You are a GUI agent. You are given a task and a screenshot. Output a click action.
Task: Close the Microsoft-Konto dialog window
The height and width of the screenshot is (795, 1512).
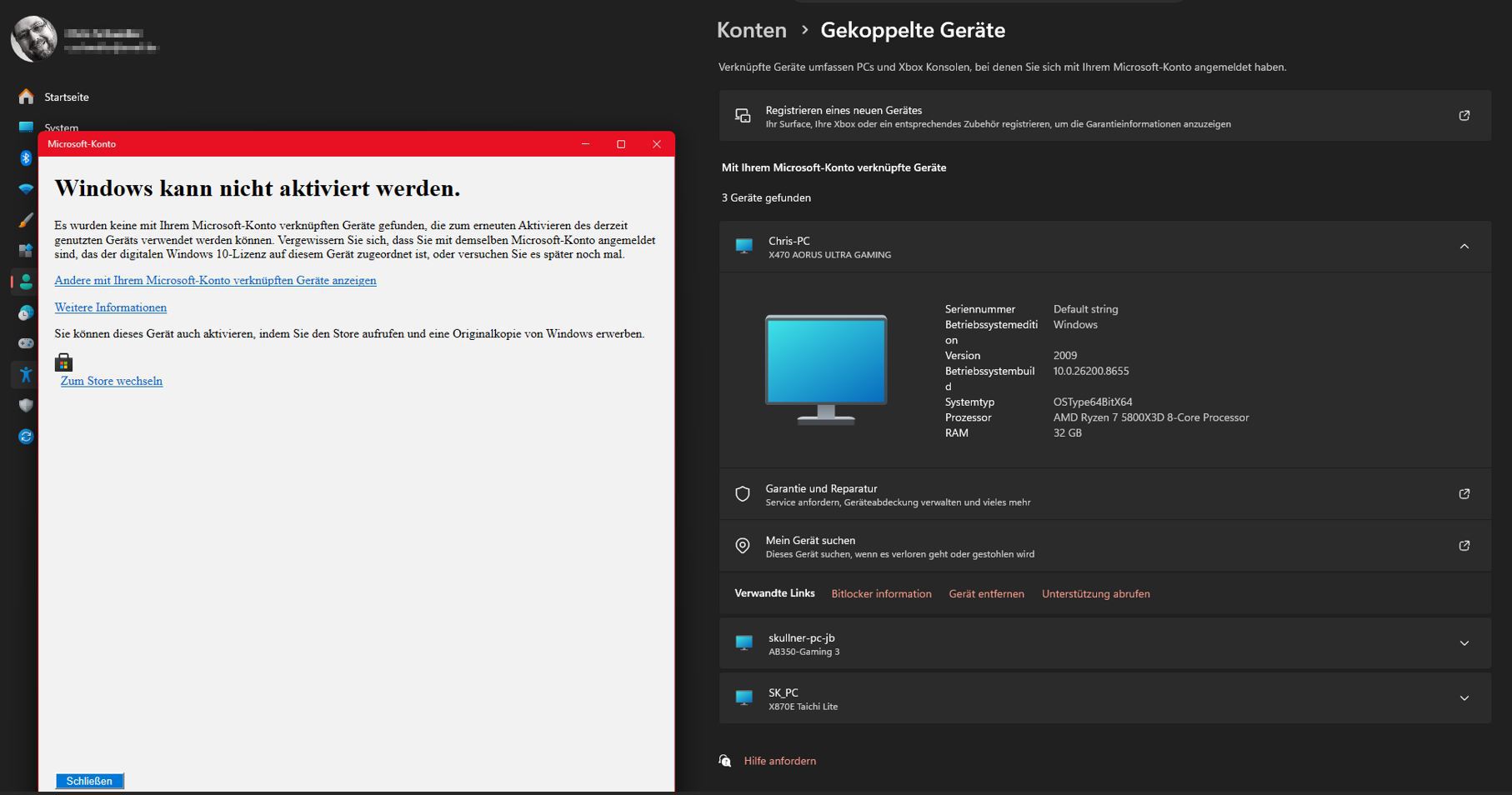(x=657, y=144)
